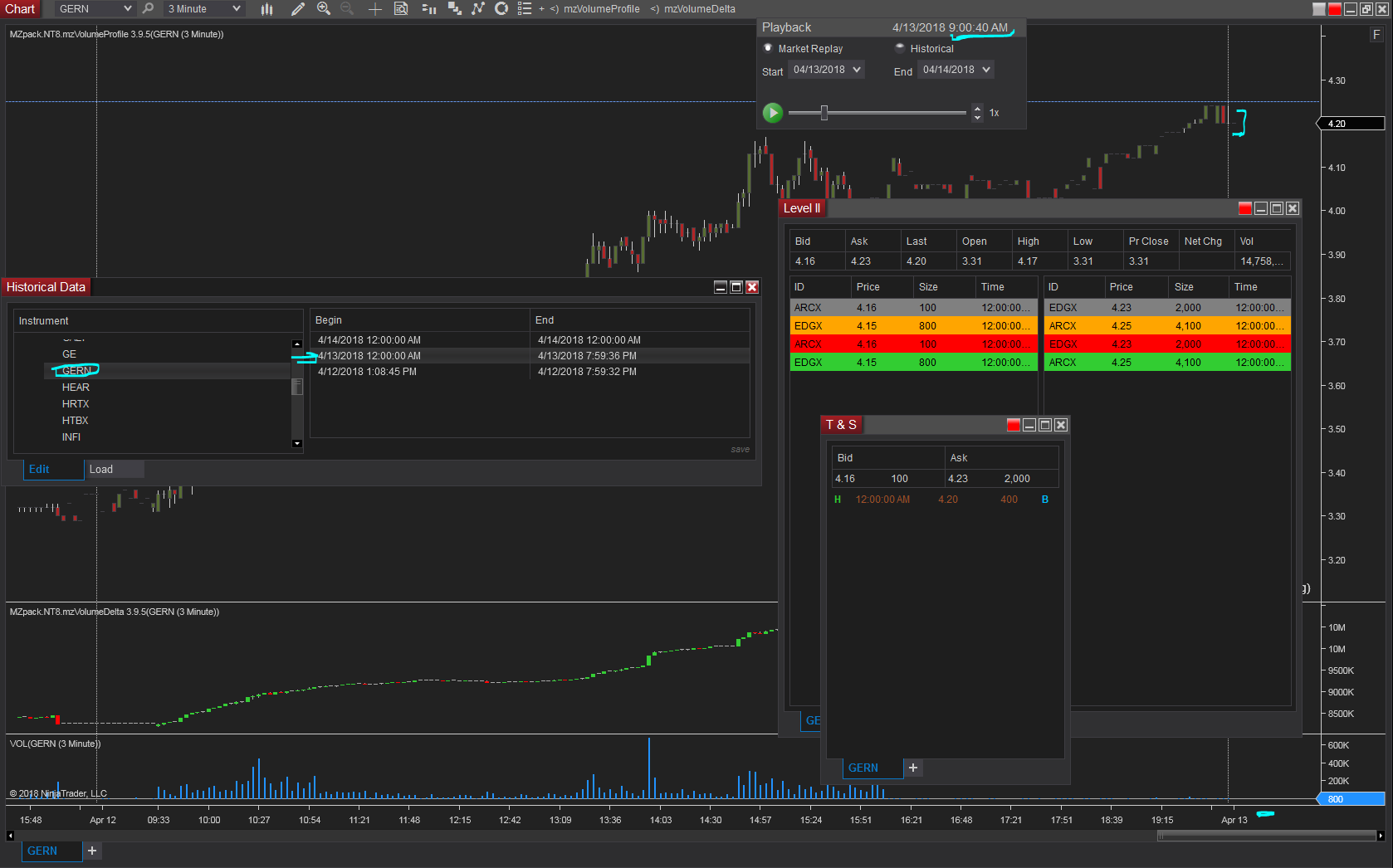Open the 3 Minute interval dropdown
1393x868 pixels.
203,8
